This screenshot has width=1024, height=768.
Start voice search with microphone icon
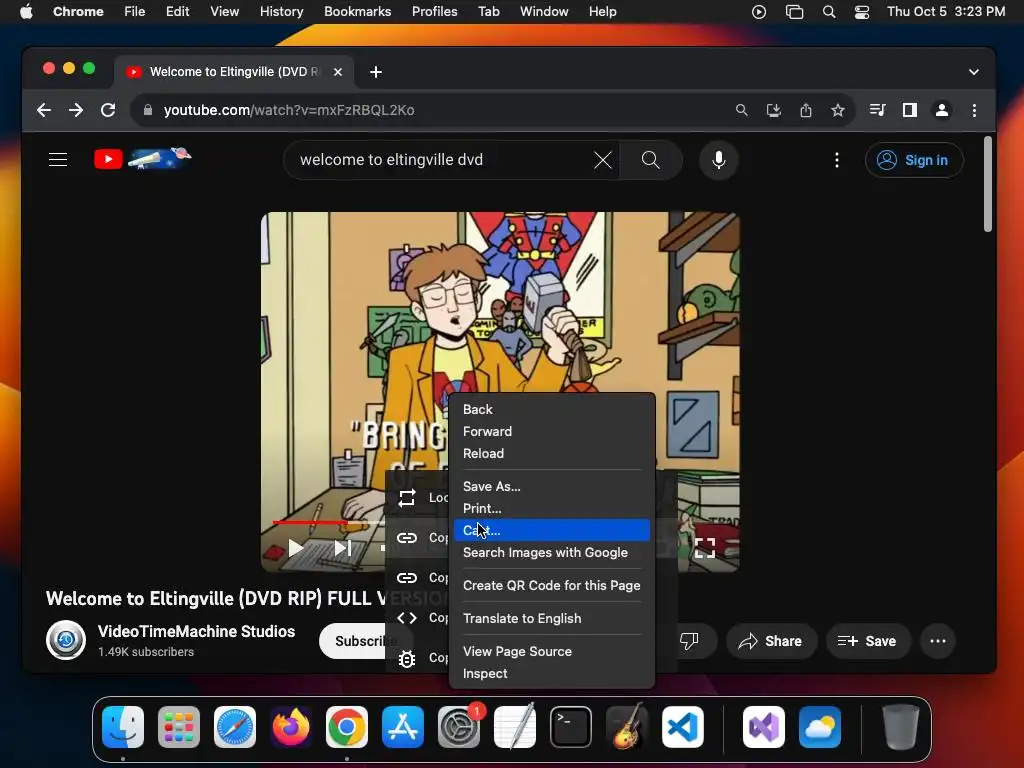(x=718, y=160)
